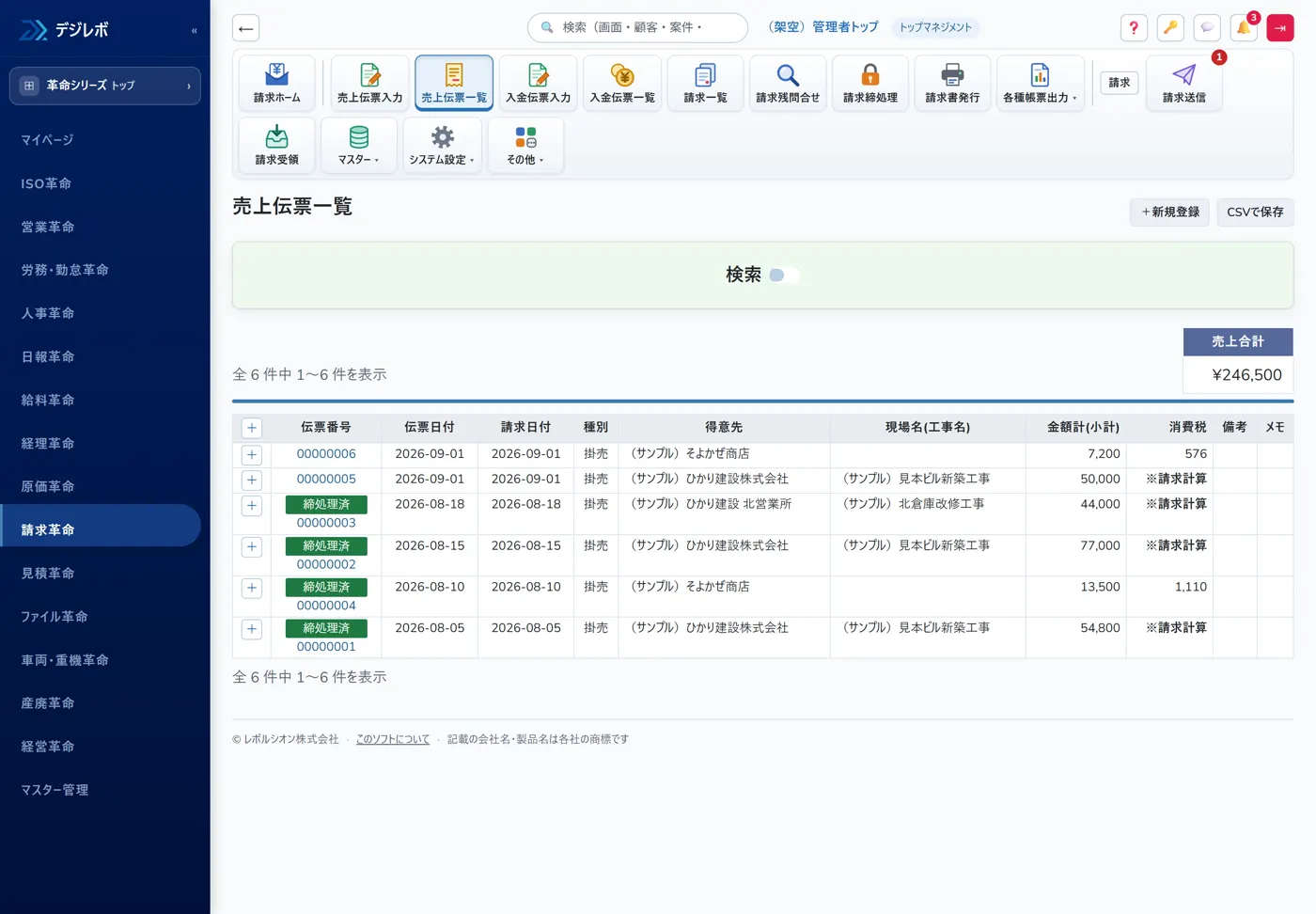Expand row details for slip 00000001
The width and height of the screenshot is (1316, 914).
252,629
